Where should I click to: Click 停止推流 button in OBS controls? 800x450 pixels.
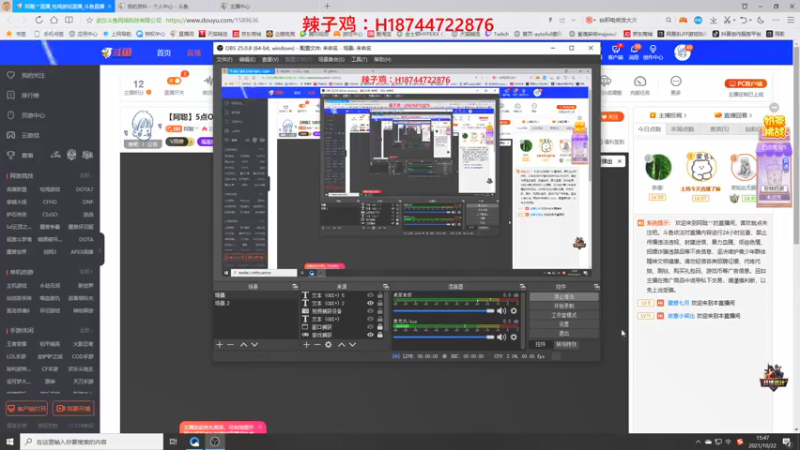pyautogui.click(x=564, y=297)
